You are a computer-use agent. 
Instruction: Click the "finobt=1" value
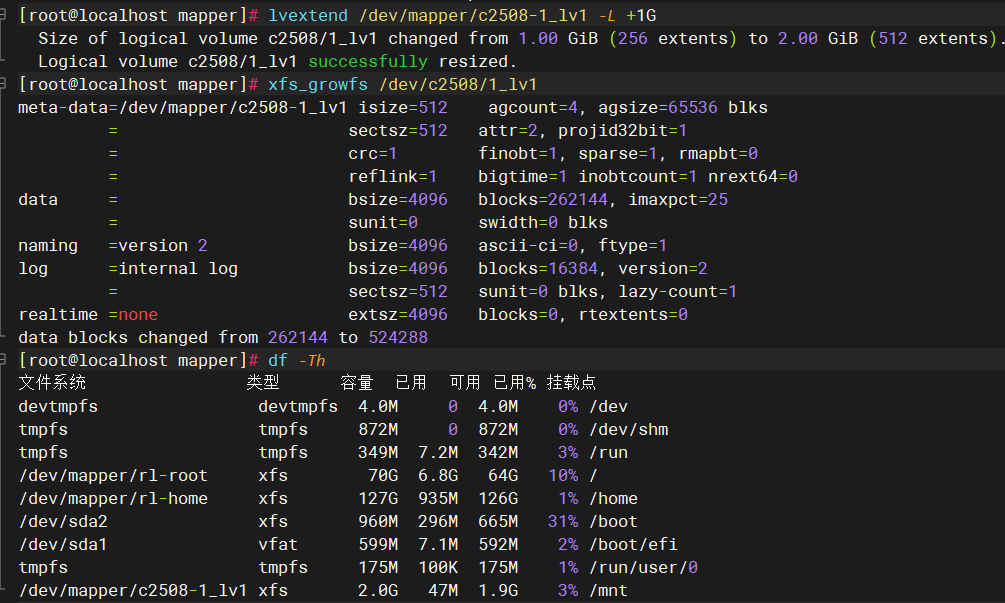click(517, 154)
